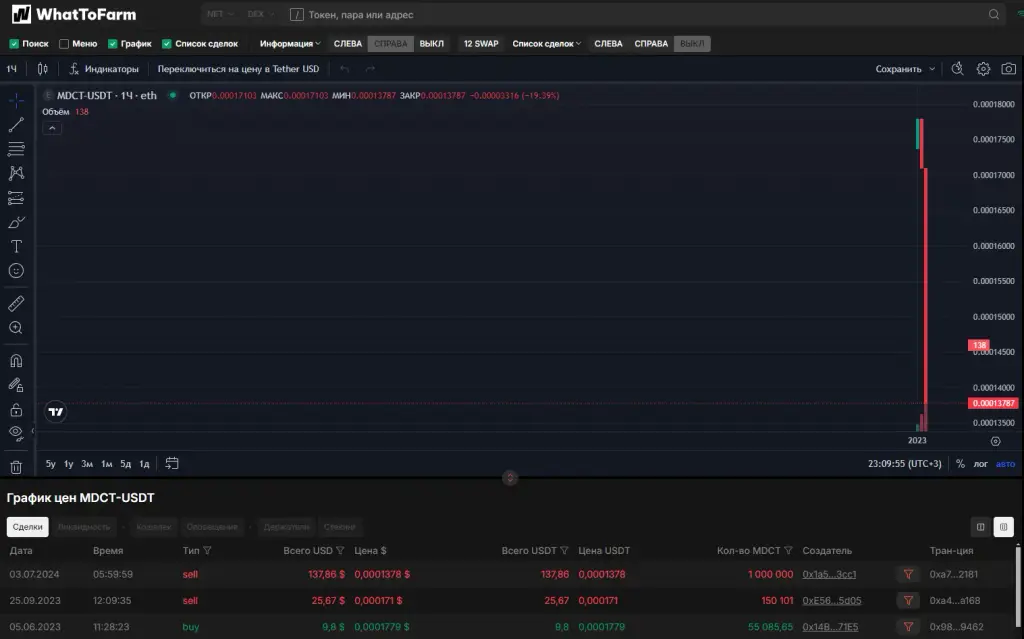
Task: Click the undo arrow in chart toolbar
Action: (344, 69)
